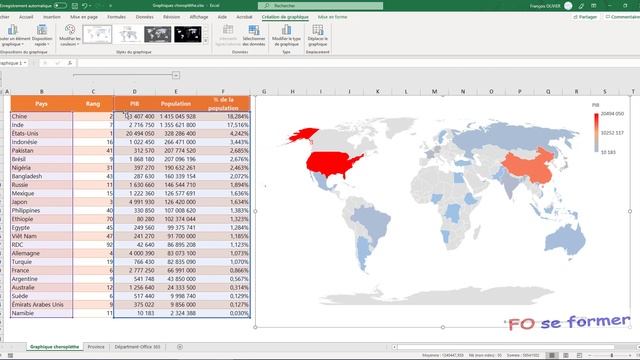Click the François OLIVIER account avatar
The width and height of the screenshot is (640, 360).
coord(568,6)
